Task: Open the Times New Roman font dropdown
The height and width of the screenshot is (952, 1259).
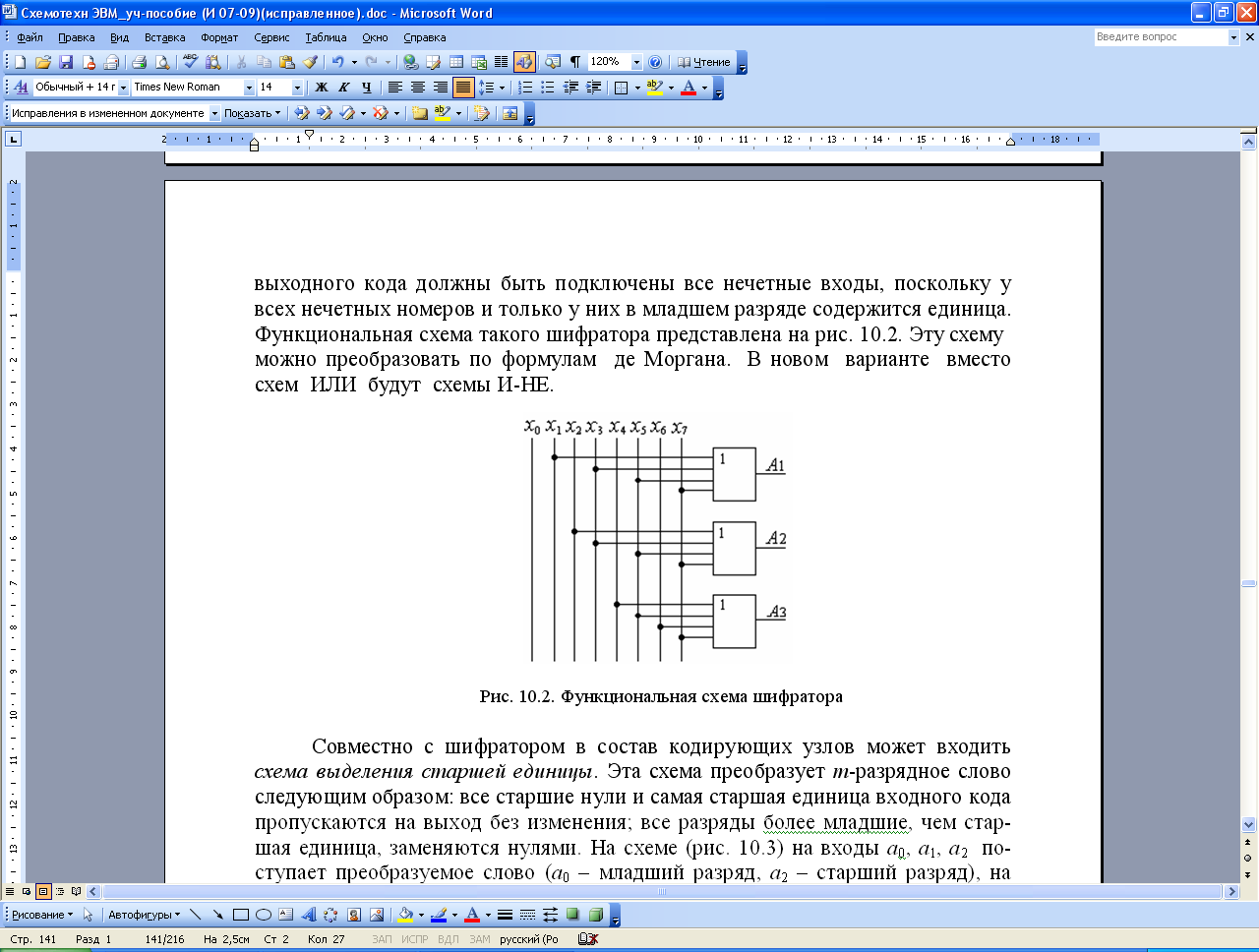Action: 249,88
